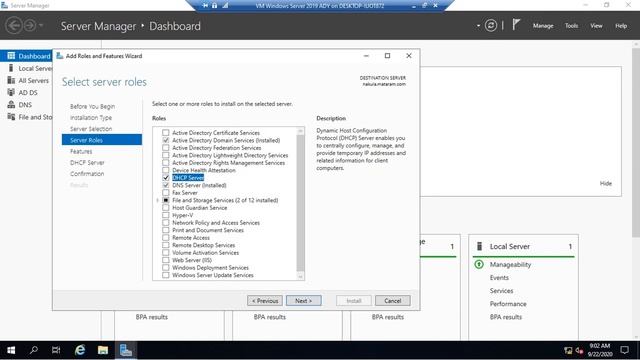Open the notifications flag
The width and height of the screenshot is (640, 360).
point(516,25)
